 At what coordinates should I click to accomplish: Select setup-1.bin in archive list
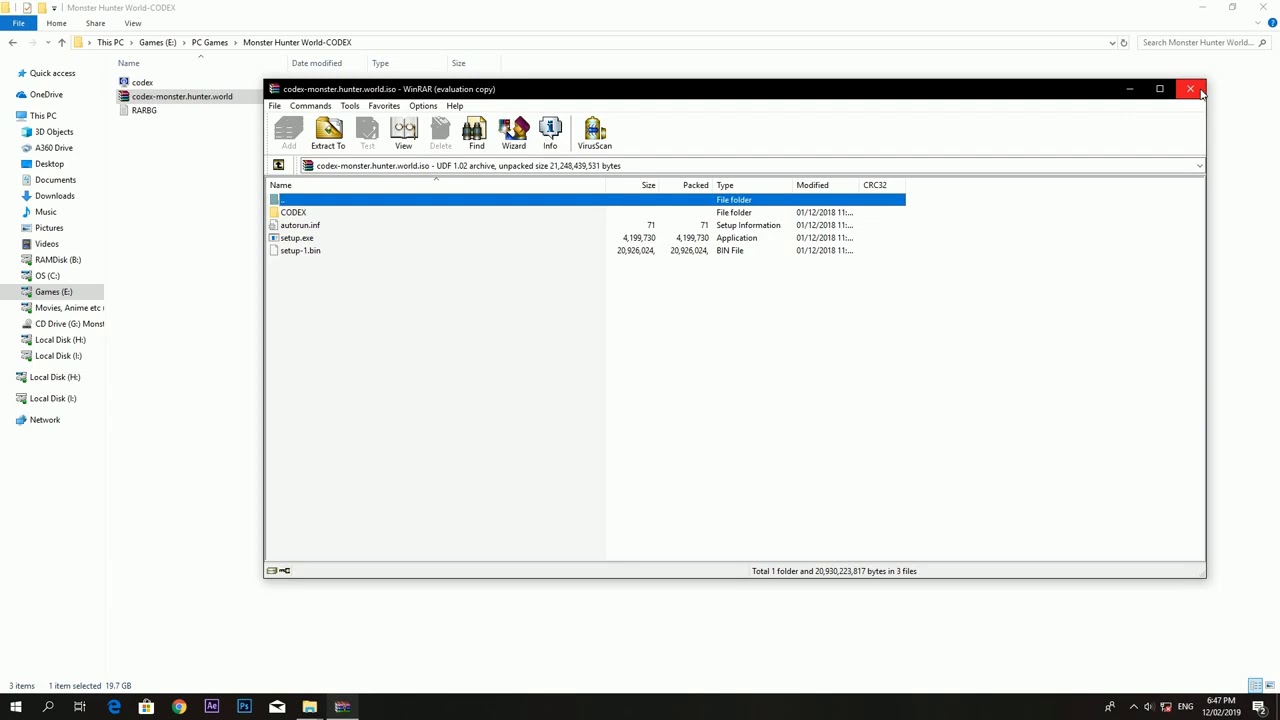pyautogui.click(x=300, y=251)
